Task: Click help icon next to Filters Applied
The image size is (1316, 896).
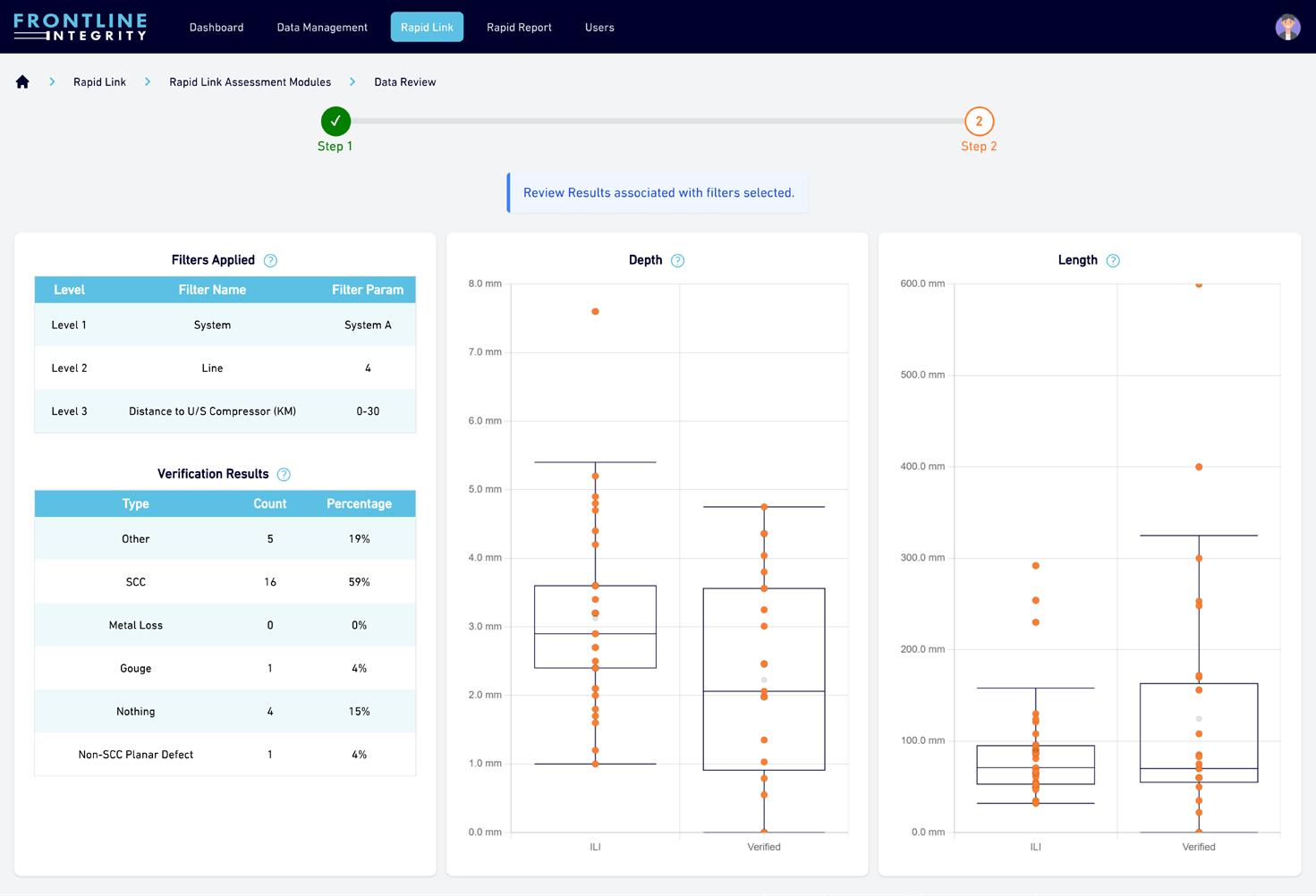Action: click(270, 261)
